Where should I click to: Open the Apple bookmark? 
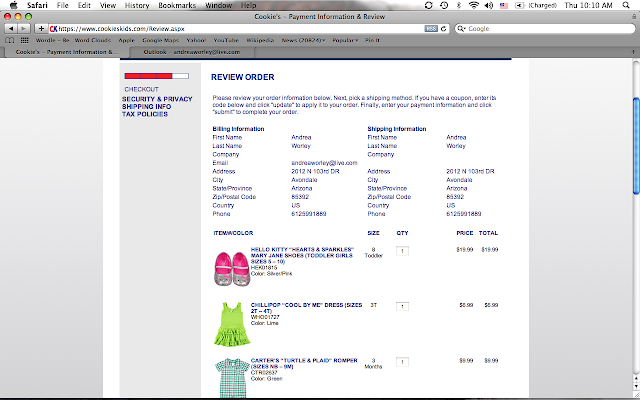(127, 40)
